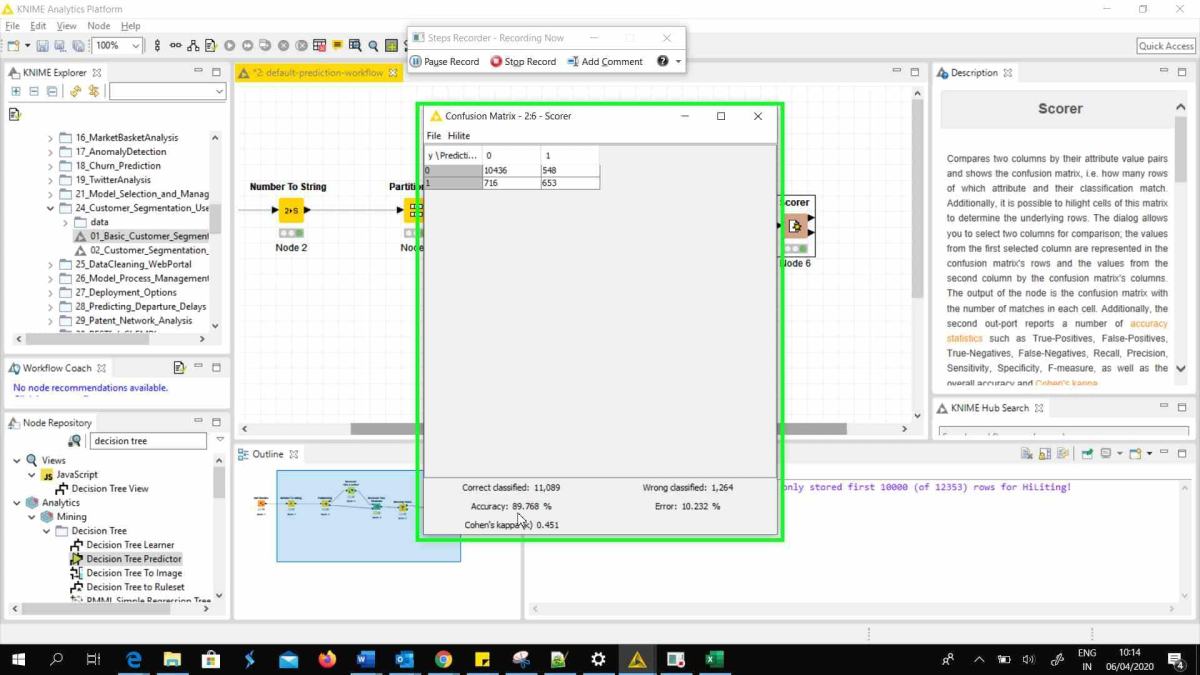The height and width of the screenshot is (675, 1200).
Task: Click Cancel all running nodes icon
Action: click(x=301, y=46)
